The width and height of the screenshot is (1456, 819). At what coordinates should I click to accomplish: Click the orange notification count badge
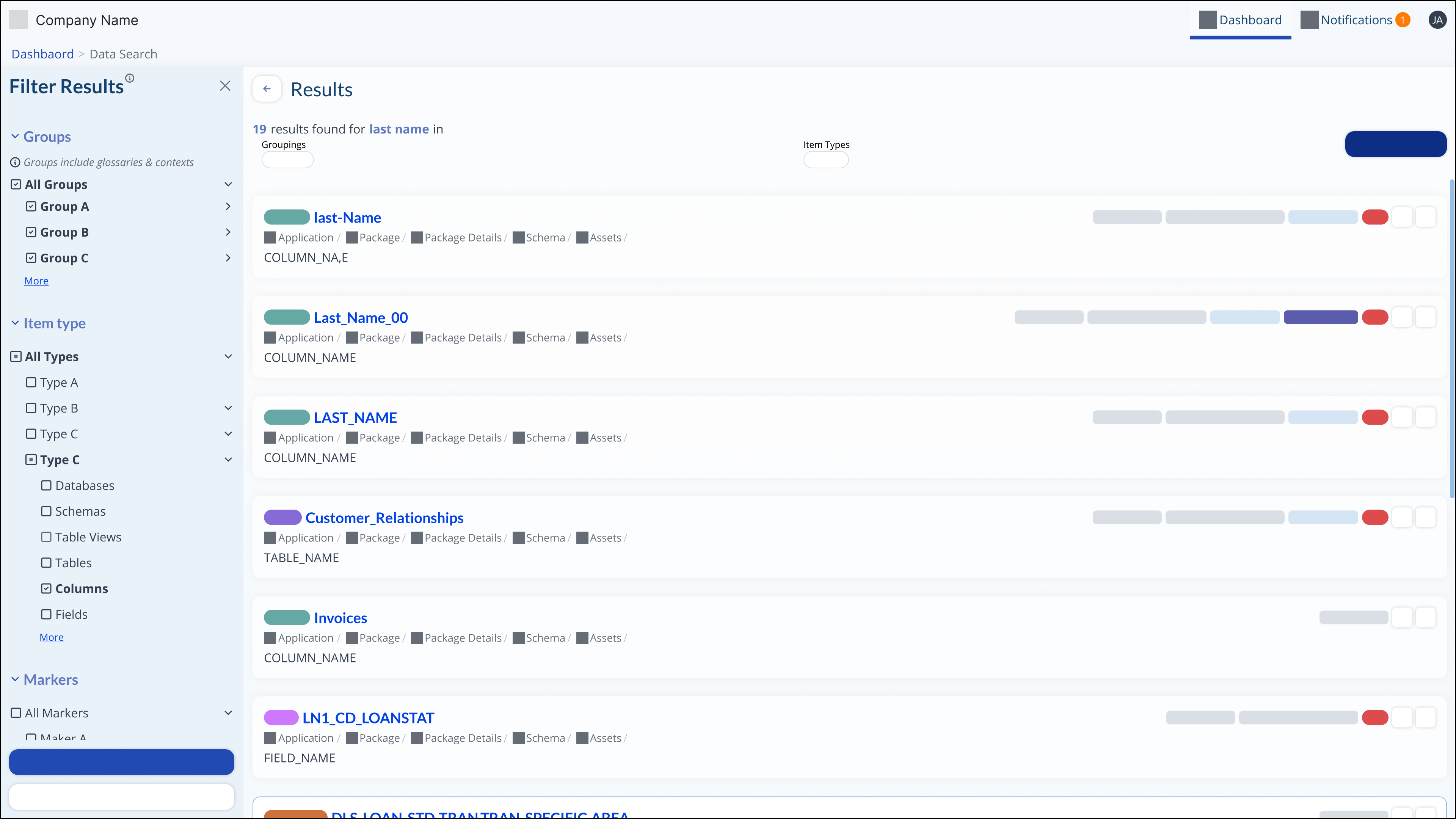[1402, 20]
